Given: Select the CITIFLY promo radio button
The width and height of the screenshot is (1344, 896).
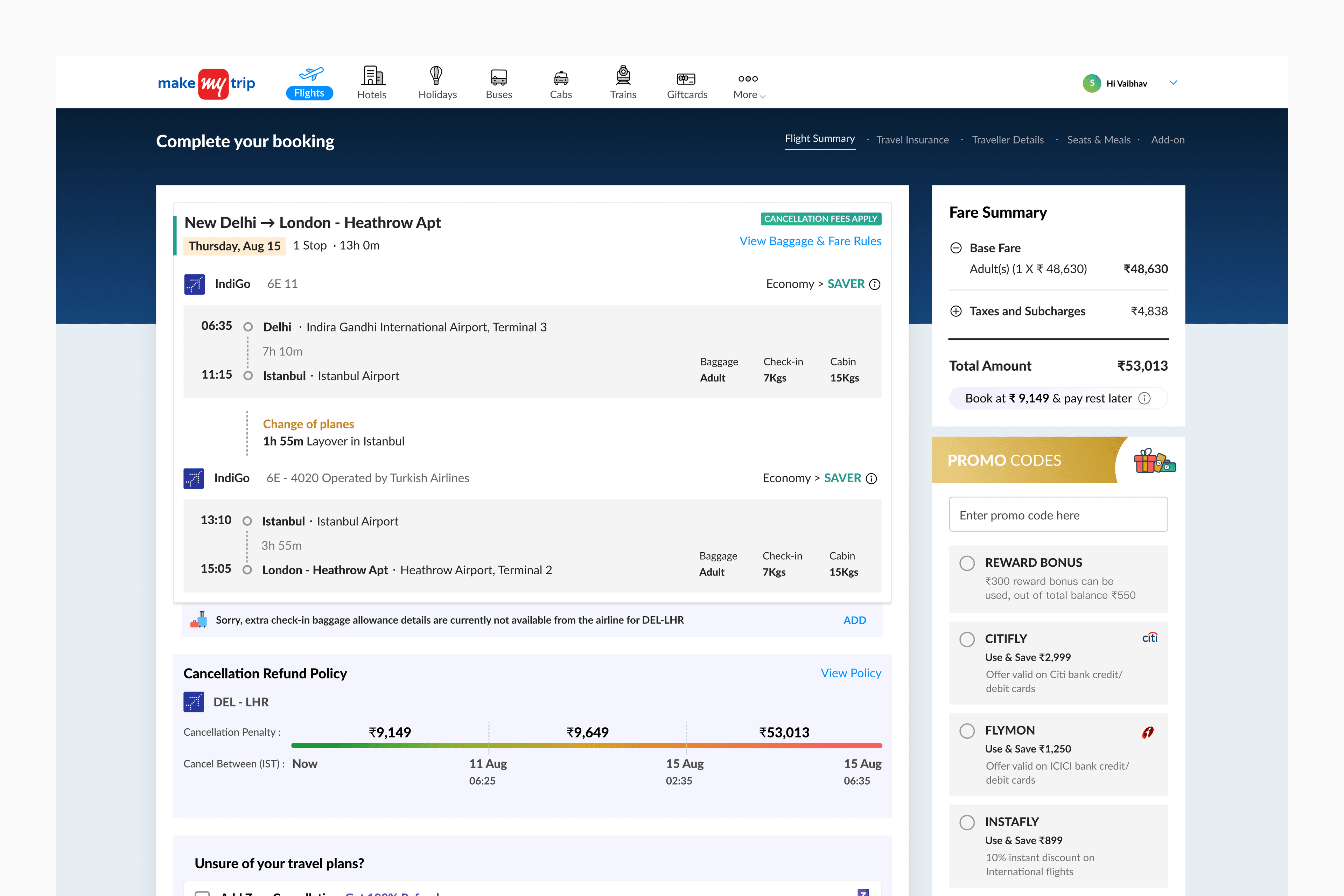Looking at the screenshot, I should click(x=967, y=639).
